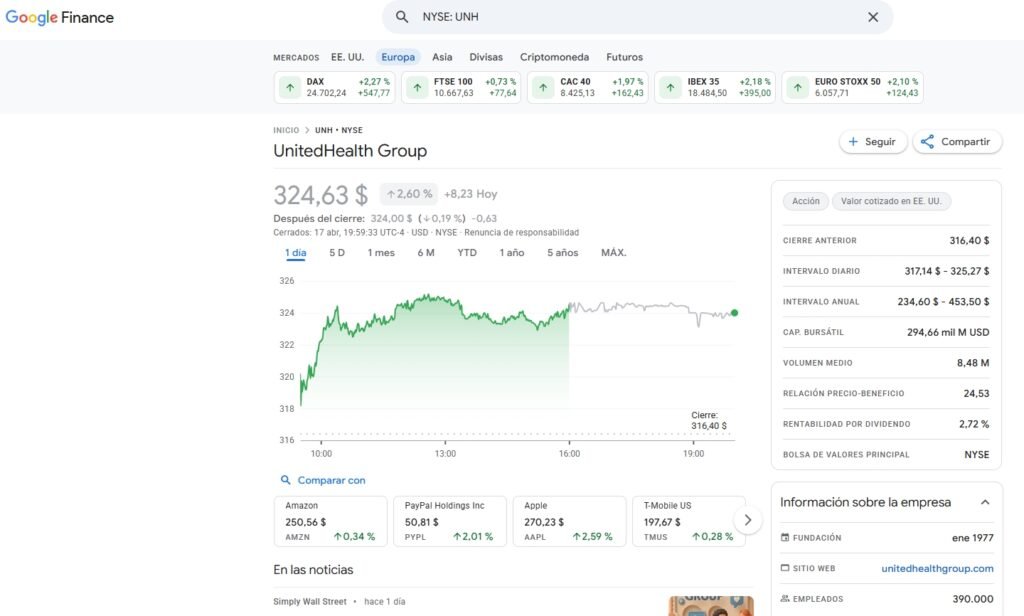
Task: Click the calendar icon next to FUNDACIÓN
Action: [x=785, y=538]
